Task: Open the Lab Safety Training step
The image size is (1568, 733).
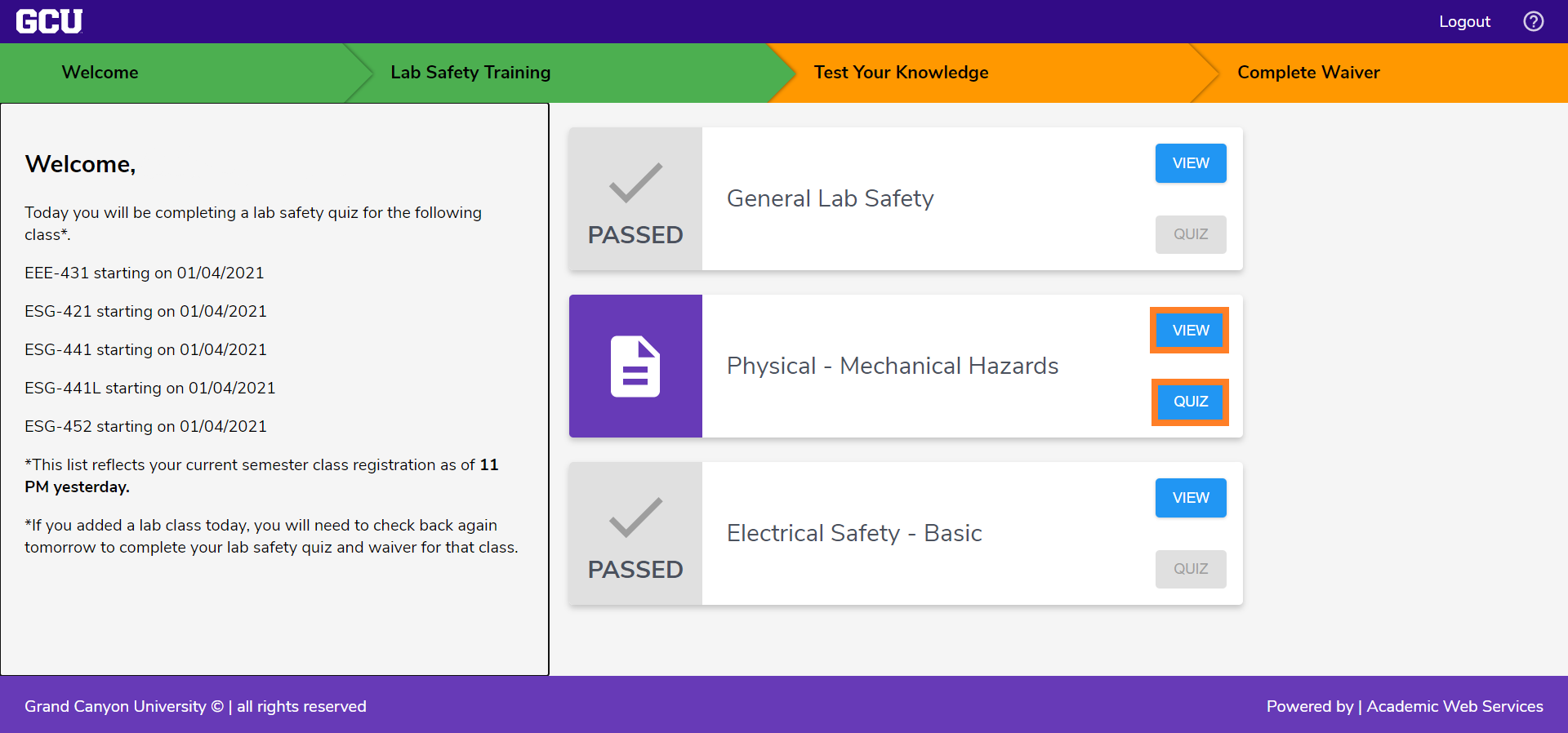Action: pos(470,73)
